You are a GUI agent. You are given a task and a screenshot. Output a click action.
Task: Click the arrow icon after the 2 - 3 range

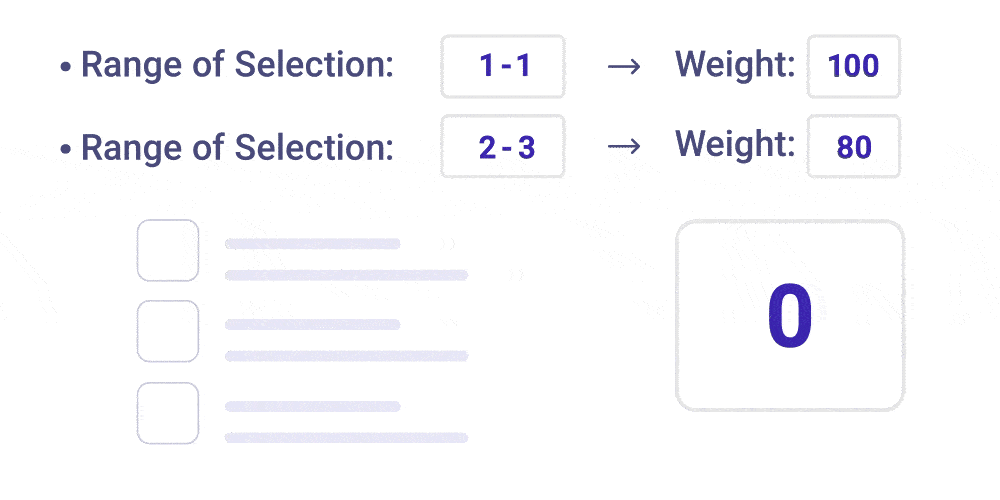click(623, 147)
